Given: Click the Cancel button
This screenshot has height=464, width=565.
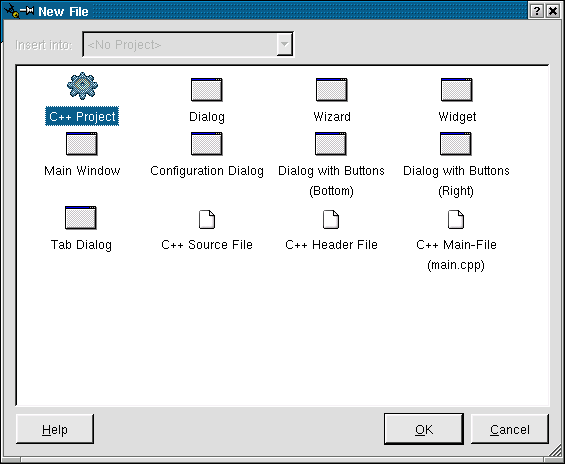Looking at the screenshot, I should click(x=510, y=429).
